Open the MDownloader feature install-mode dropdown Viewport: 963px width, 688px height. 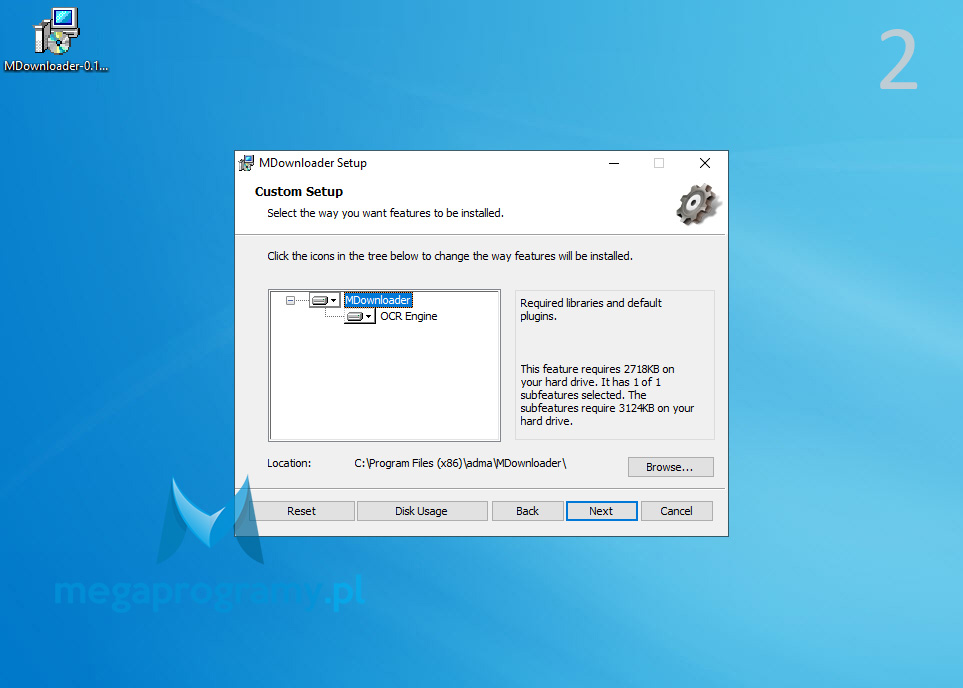(x=324, y=300)
